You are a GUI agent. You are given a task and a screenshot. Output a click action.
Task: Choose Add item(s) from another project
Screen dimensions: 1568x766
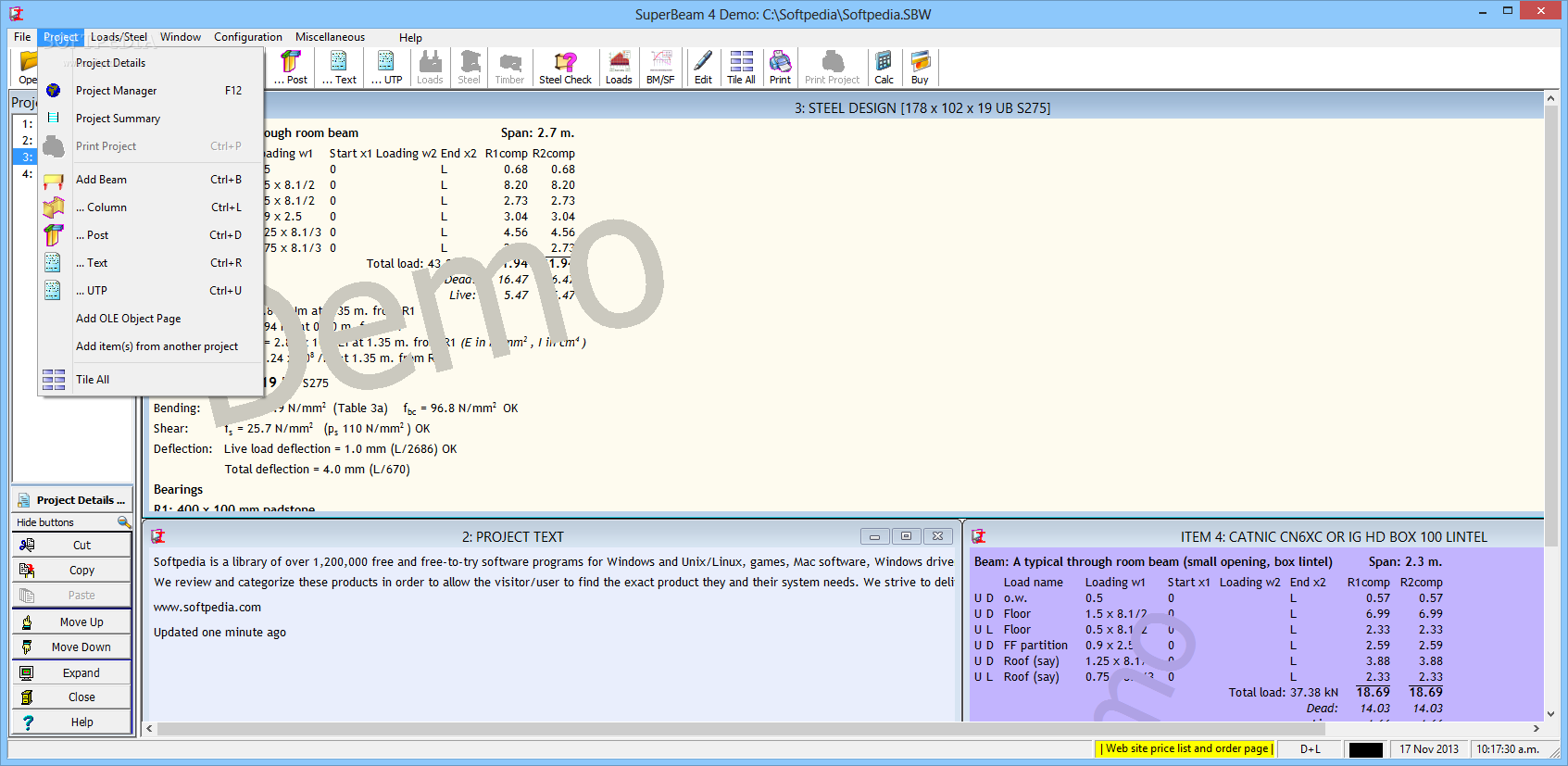151,346
